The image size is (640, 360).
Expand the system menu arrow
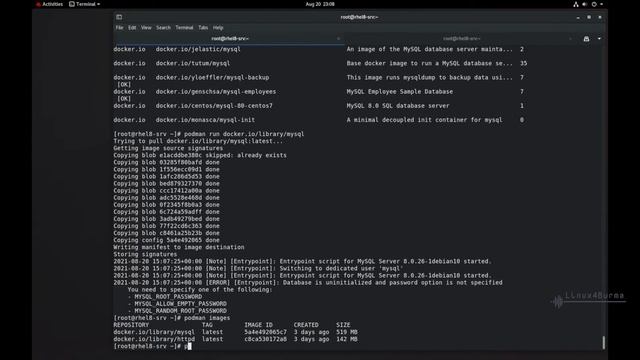click(601, 4)
